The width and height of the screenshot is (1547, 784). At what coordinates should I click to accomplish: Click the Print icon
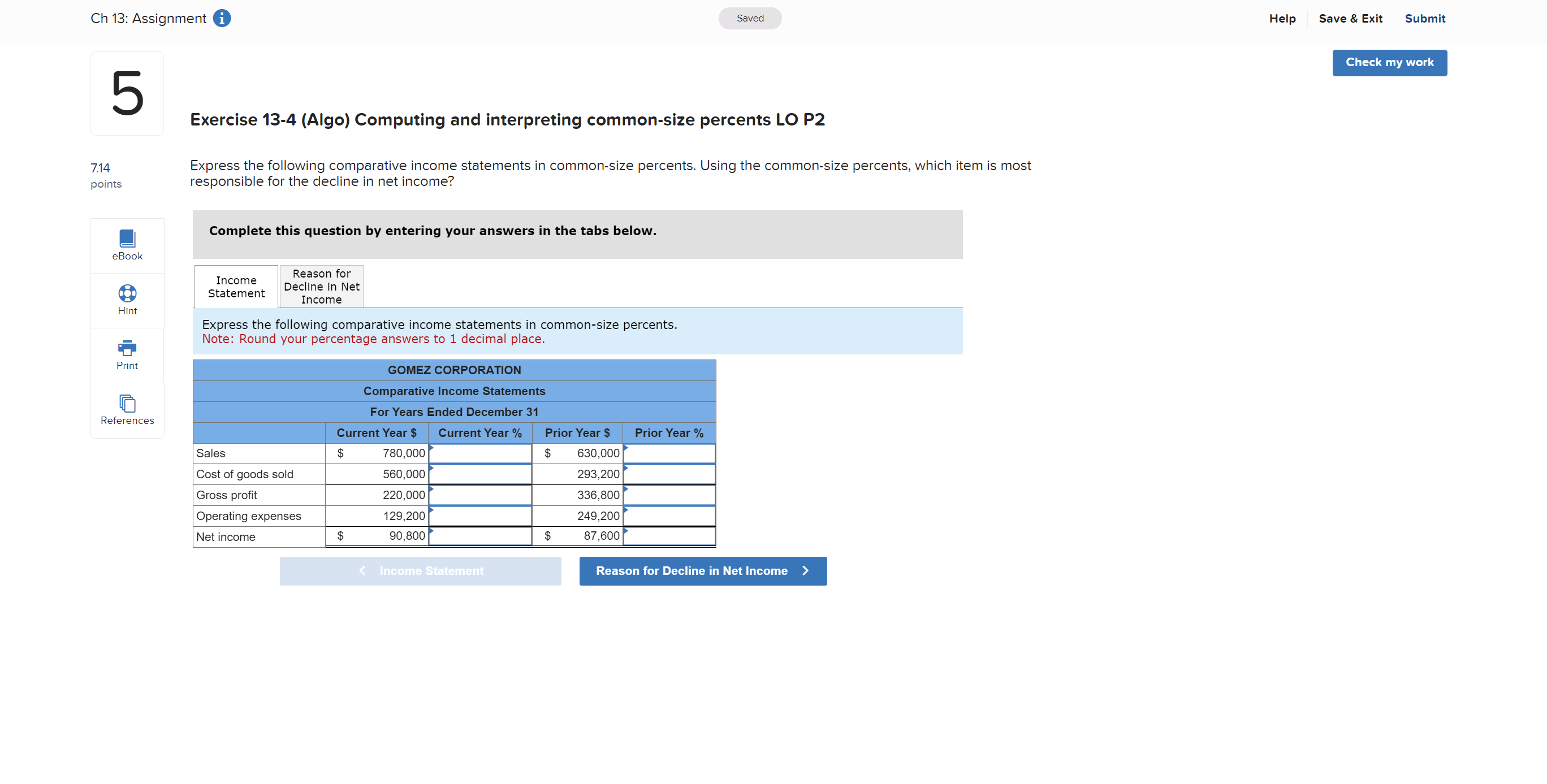pyautogui.click(x=127, y=348)
